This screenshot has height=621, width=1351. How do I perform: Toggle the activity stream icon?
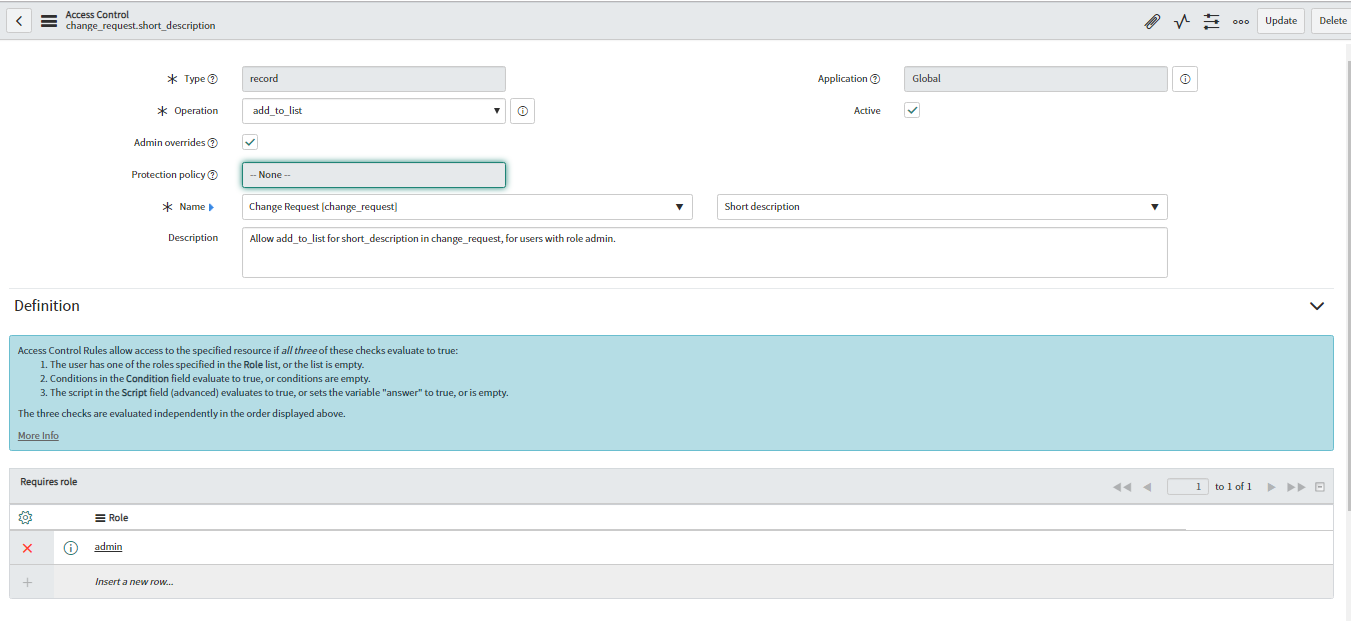point(1181,20)
